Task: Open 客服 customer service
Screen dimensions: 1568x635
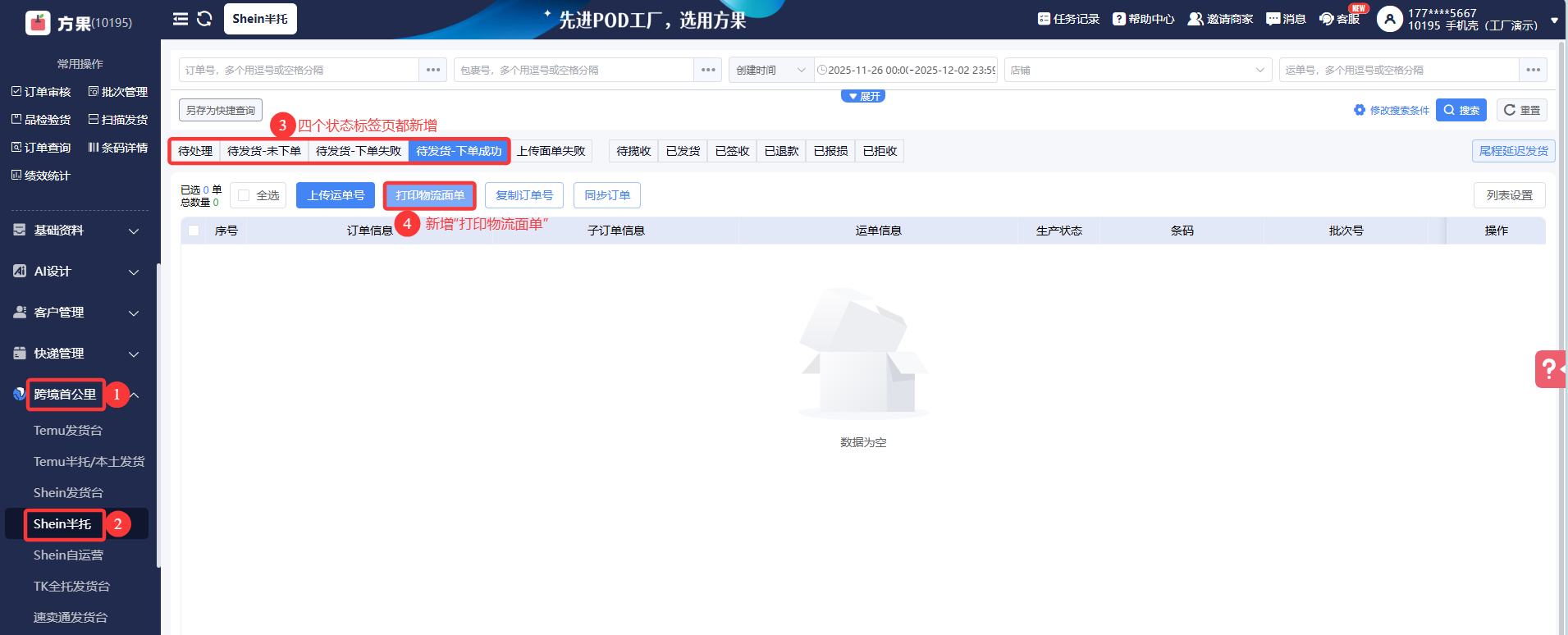Action: tap(1339, 19)
